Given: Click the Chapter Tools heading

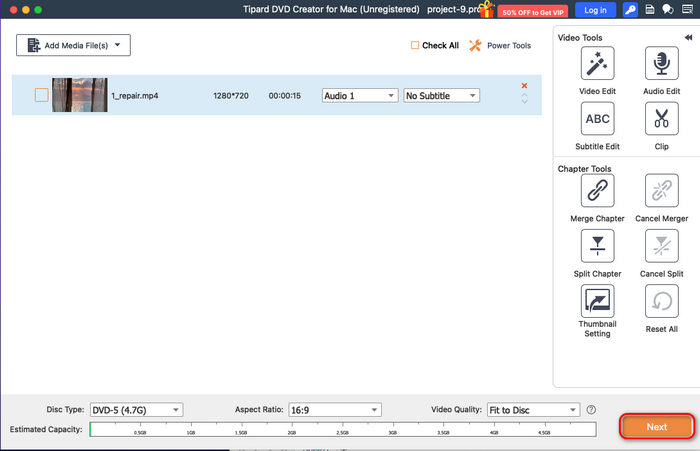Looking at the screenshot, I should (x=584, y=169).
